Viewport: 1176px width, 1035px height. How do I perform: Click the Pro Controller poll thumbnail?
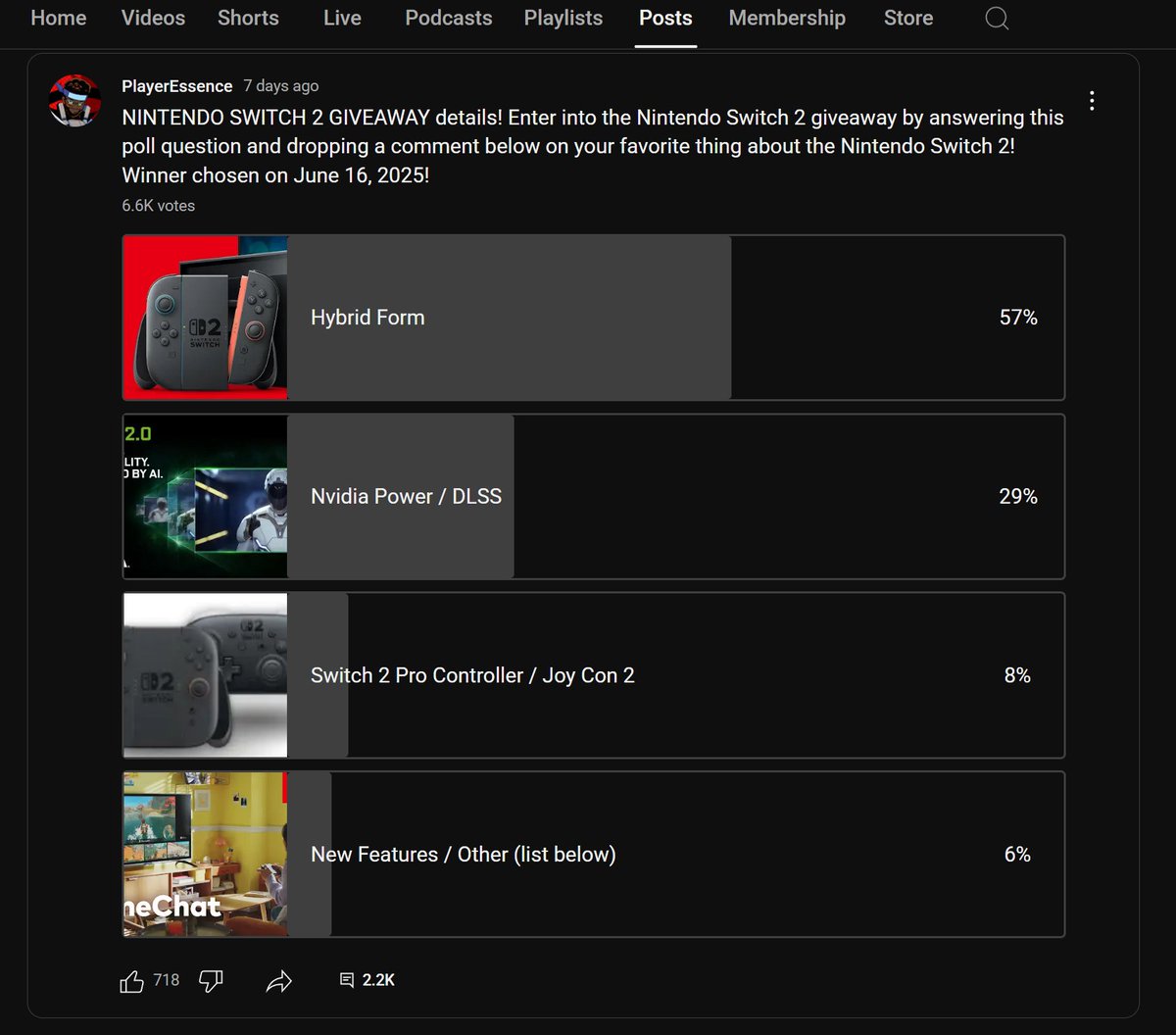click(x=206, y=675)
